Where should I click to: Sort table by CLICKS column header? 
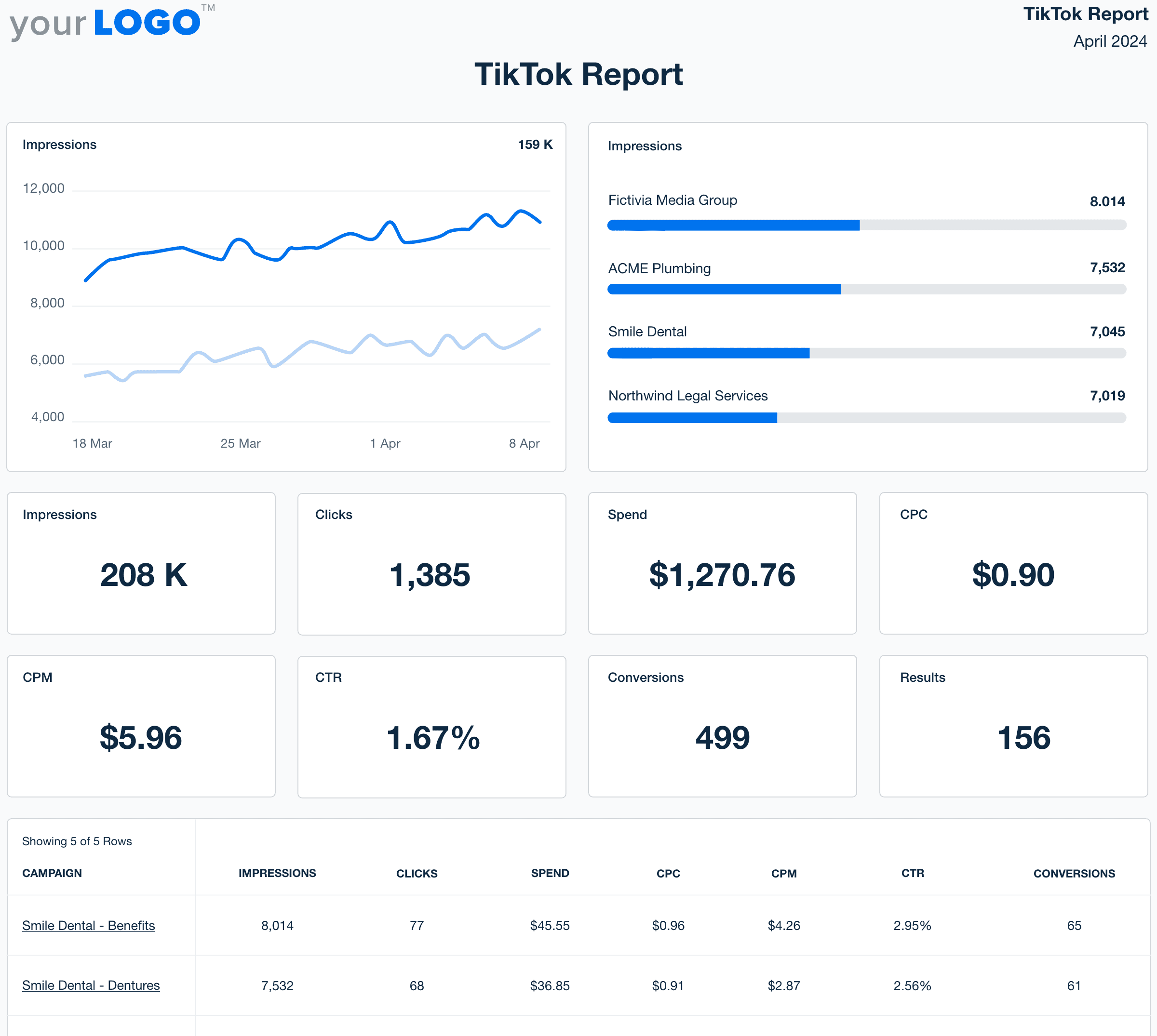tap(416, 873)
